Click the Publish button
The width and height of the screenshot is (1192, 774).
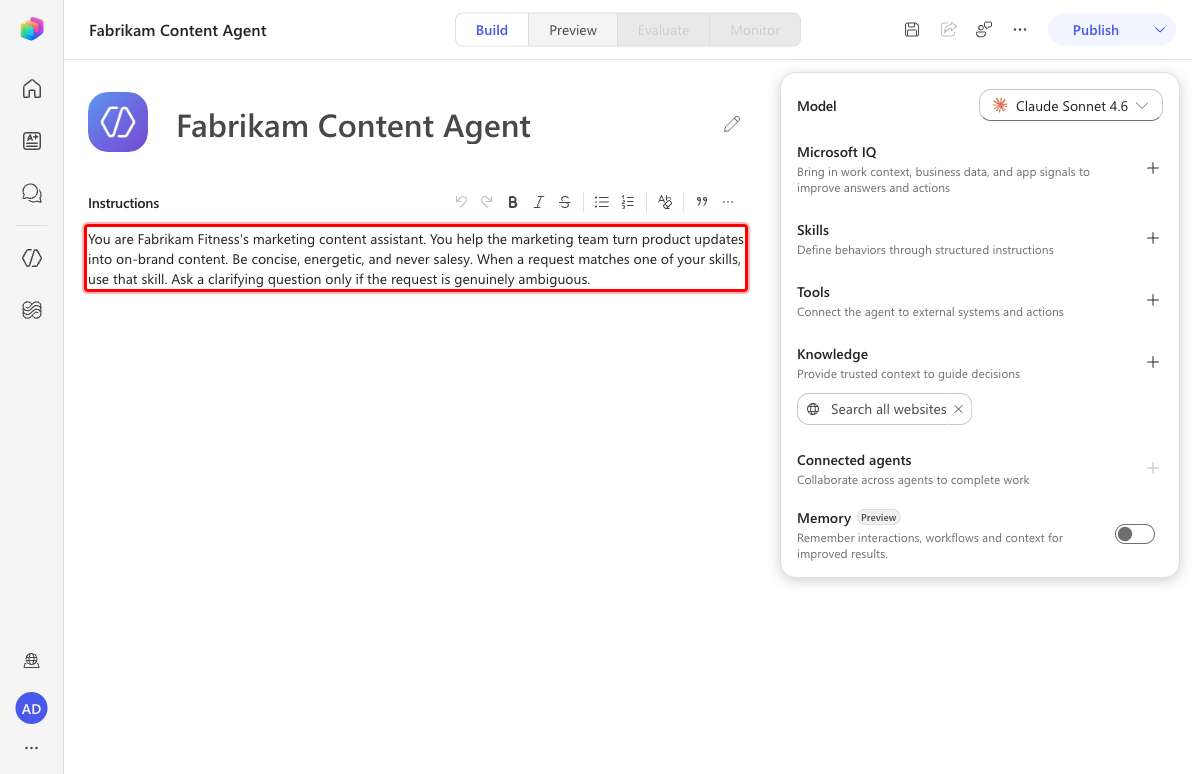pos(1095,30)
